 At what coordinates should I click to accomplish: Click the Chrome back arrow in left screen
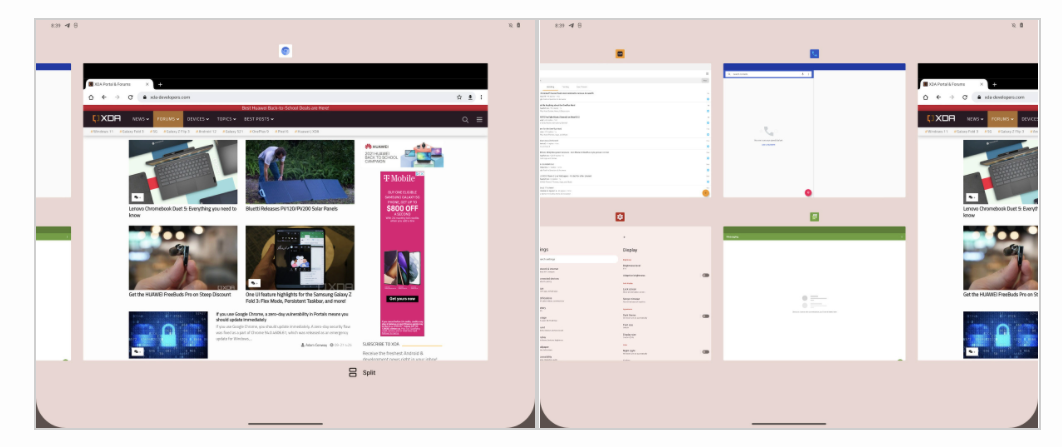click(104, 97)
